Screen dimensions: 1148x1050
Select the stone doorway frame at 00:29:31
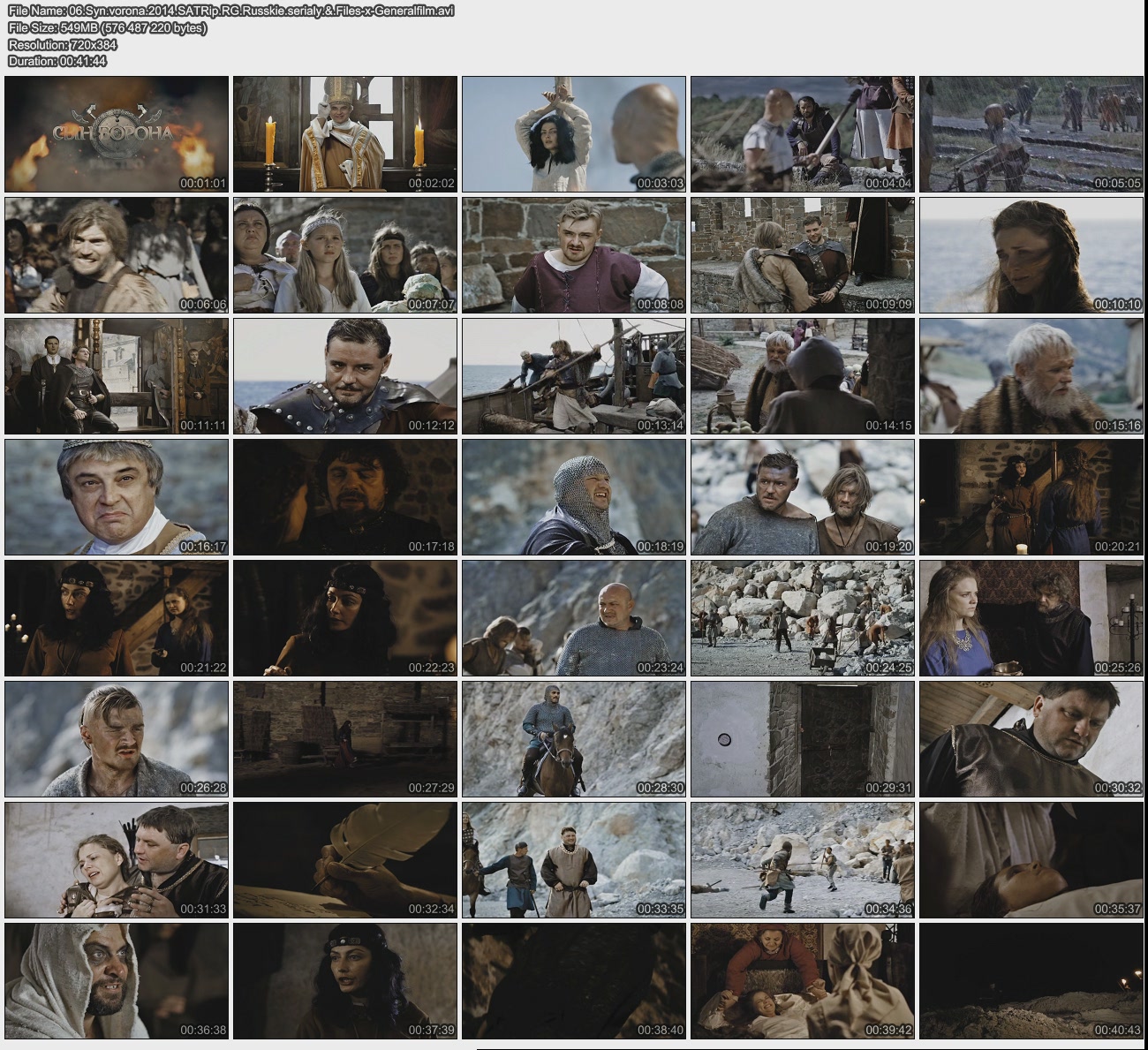pos(803,739)
